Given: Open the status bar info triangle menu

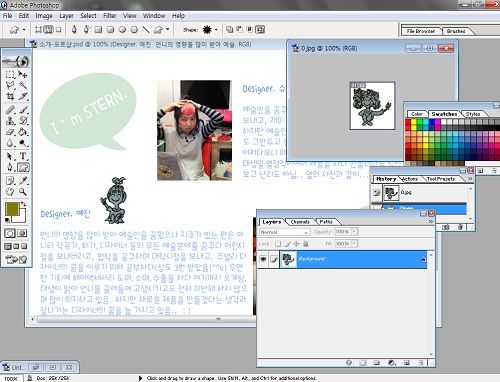Looking at the screenshot, I should tap(140, 378).
